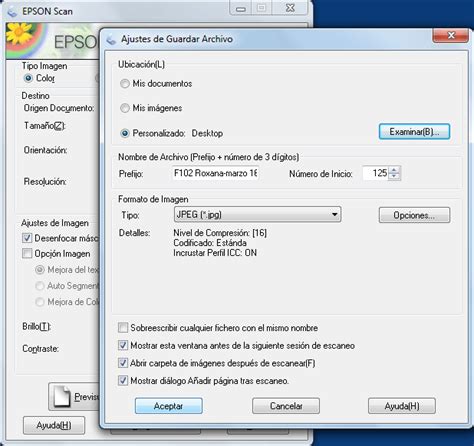Toggle Mostrar esta ventana antes de siguiente sesión
Viewport: 474px width, 446px height.
(x=123, y=345)
